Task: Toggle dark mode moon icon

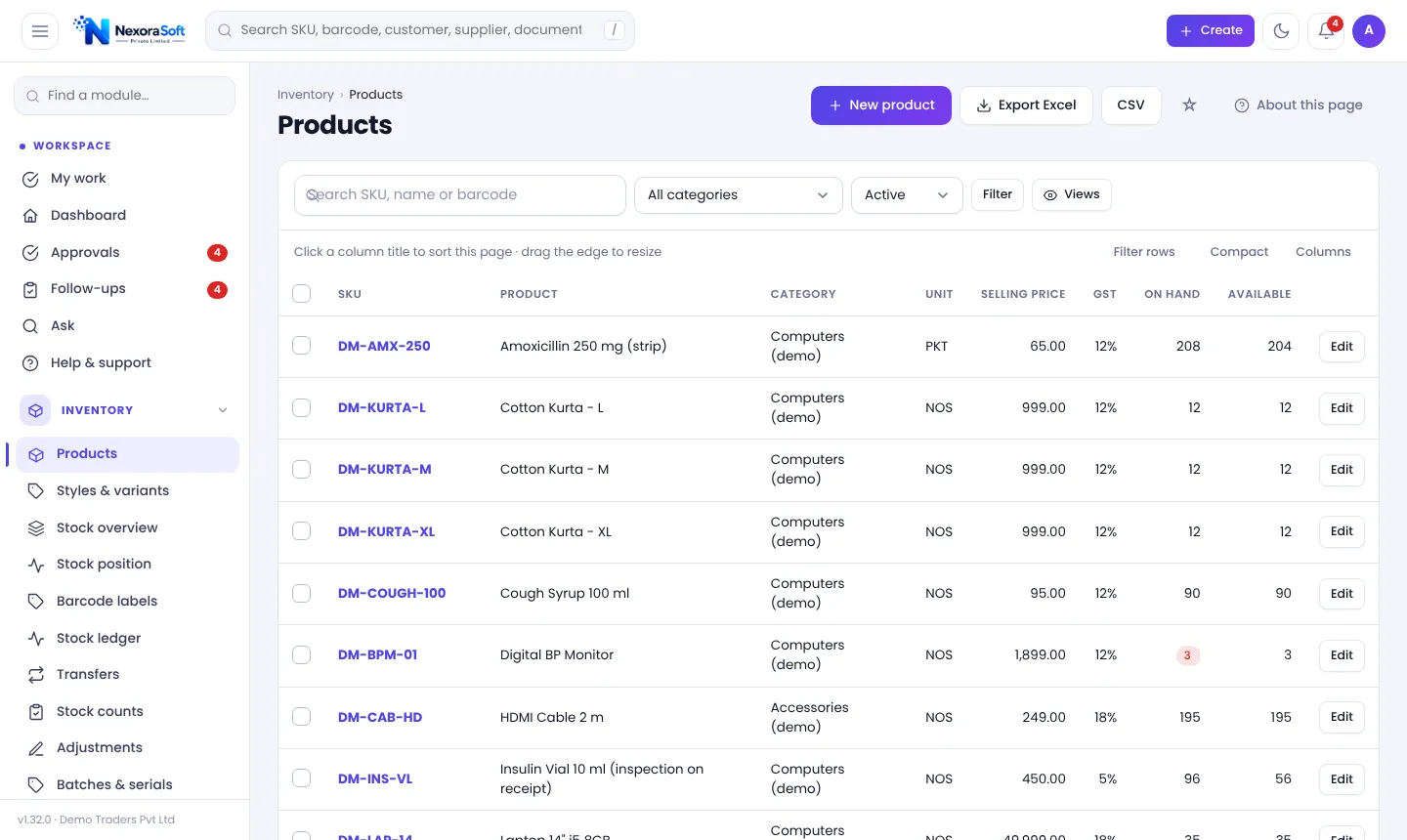Action: 1281,31
